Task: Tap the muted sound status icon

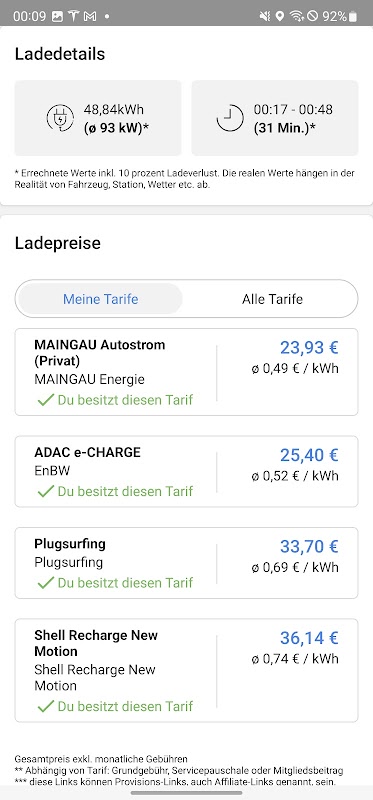Action: pyautogui.click(x=264, y=16)
